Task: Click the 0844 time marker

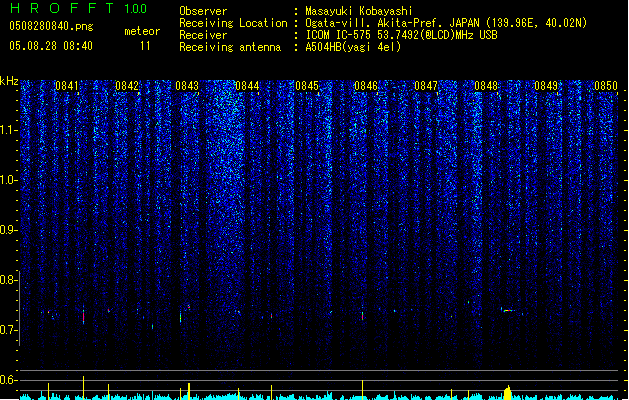Action: [247, 86]
